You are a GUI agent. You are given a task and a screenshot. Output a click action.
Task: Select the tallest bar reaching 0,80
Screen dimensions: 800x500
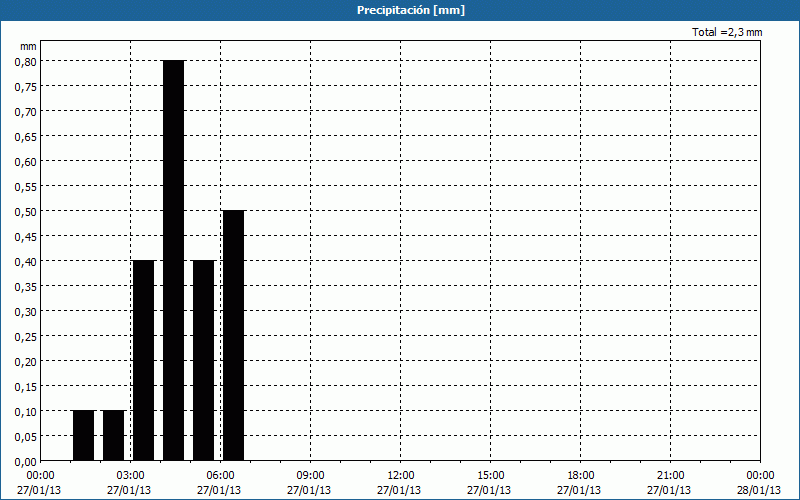173,261
